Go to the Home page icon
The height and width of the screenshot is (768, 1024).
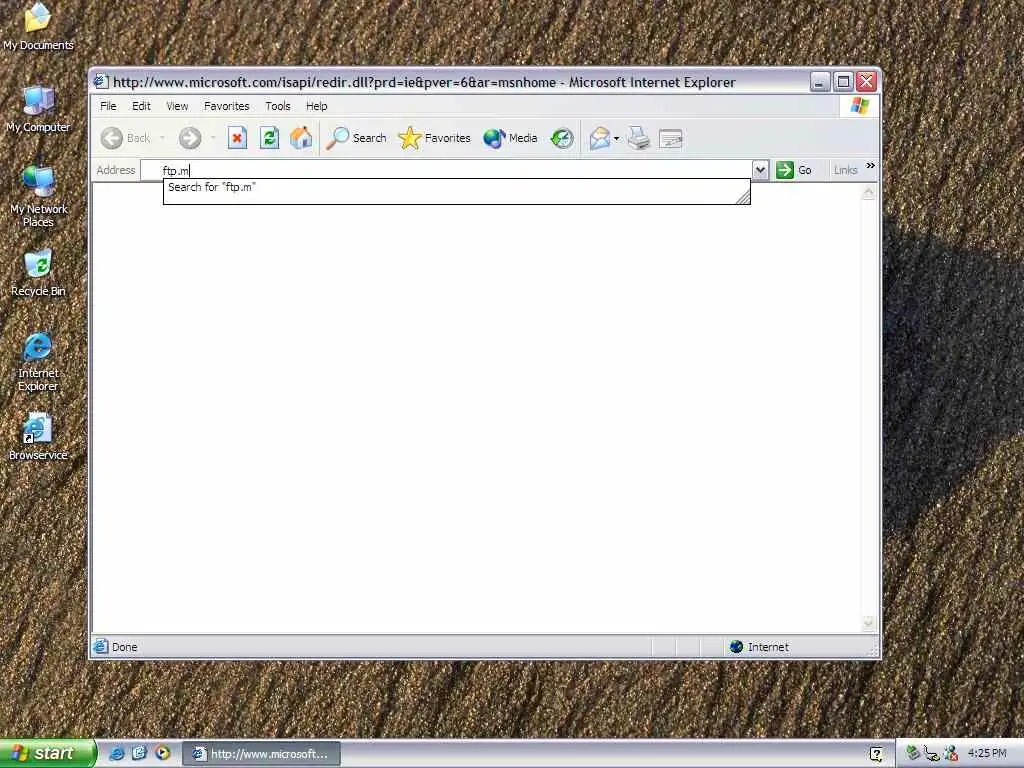click(301, 138)
